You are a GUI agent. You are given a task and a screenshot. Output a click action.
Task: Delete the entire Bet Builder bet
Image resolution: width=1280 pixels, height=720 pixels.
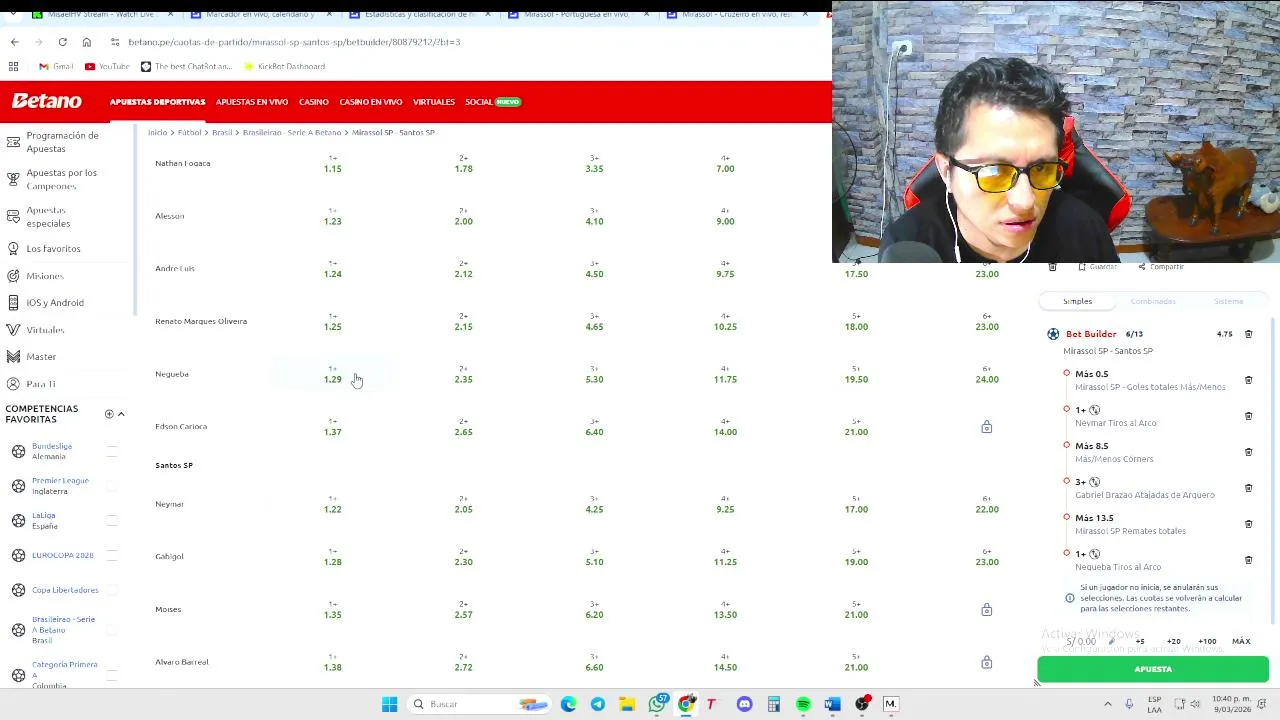[1248, 334]
